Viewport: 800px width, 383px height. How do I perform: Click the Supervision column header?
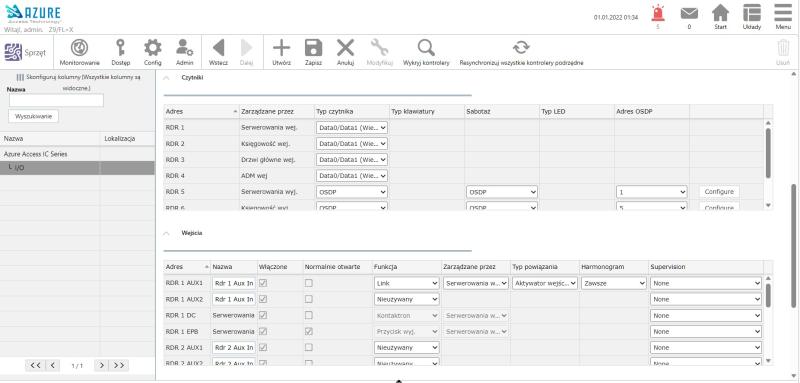point(706,267)
